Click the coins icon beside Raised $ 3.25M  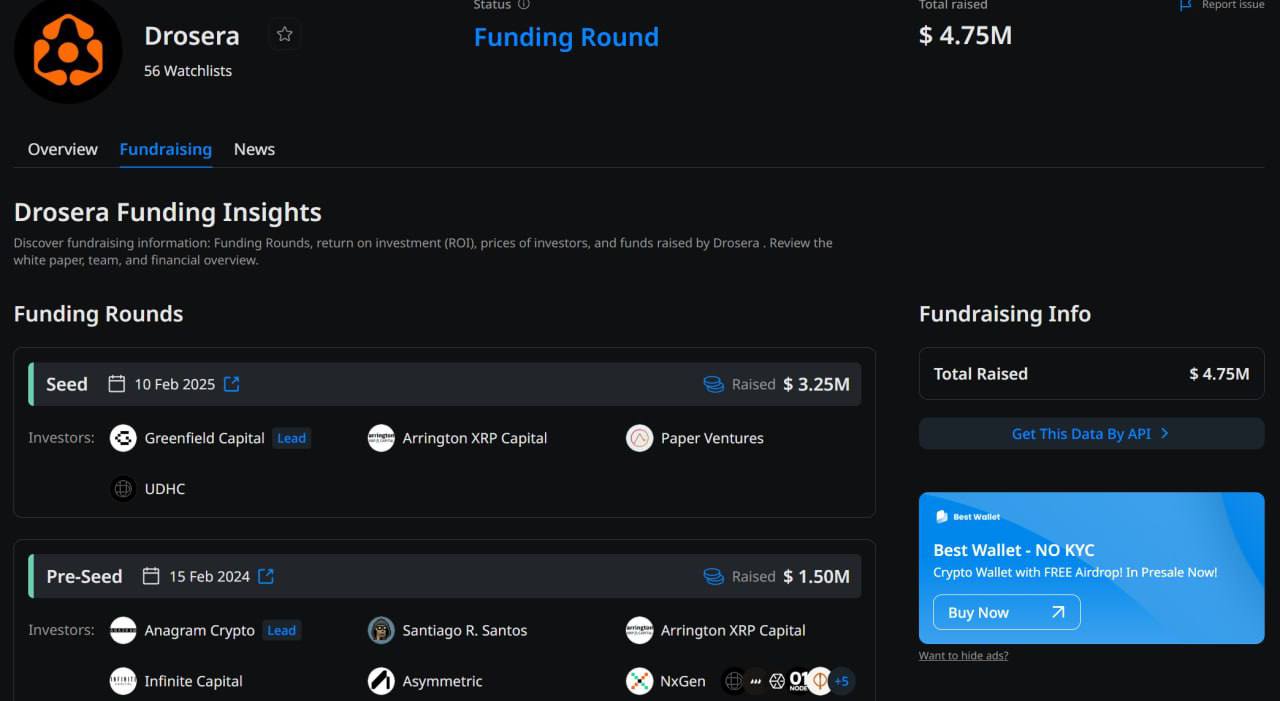(713, 384)
